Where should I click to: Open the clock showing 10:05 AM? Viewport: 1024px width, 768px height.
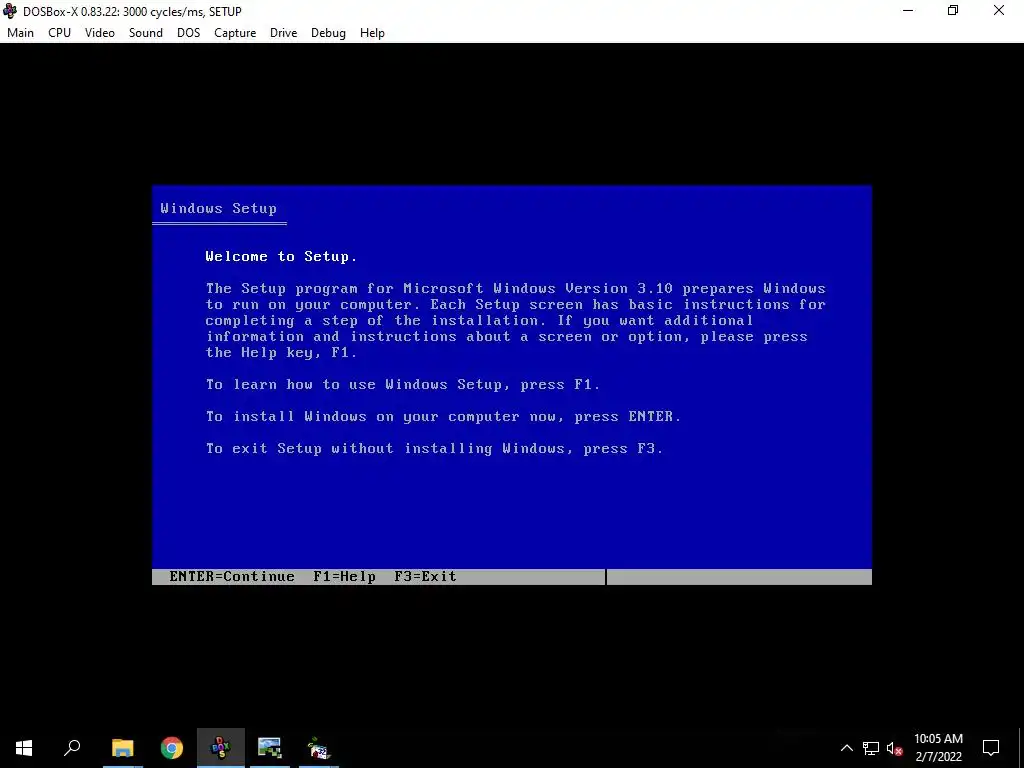pyautogui.click(x=938, y=748)
